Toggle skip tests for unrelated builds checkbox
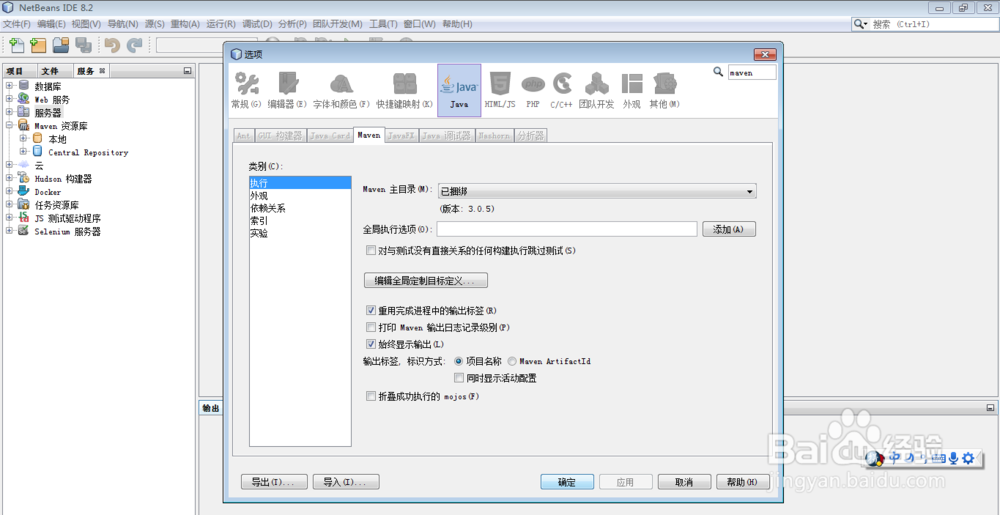The width and height of the screenshot is (1000, 515). tap(371, 250)
